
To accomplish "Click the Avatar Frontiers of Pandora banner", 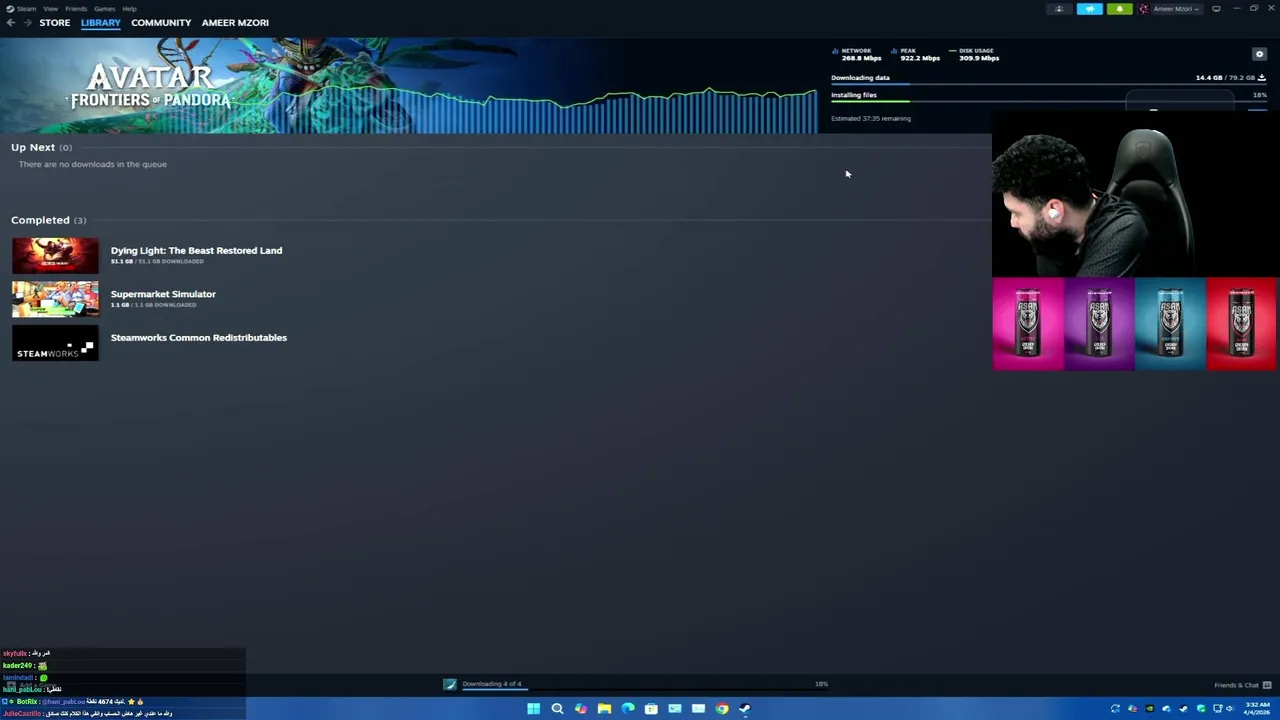I will click(408, 86).
